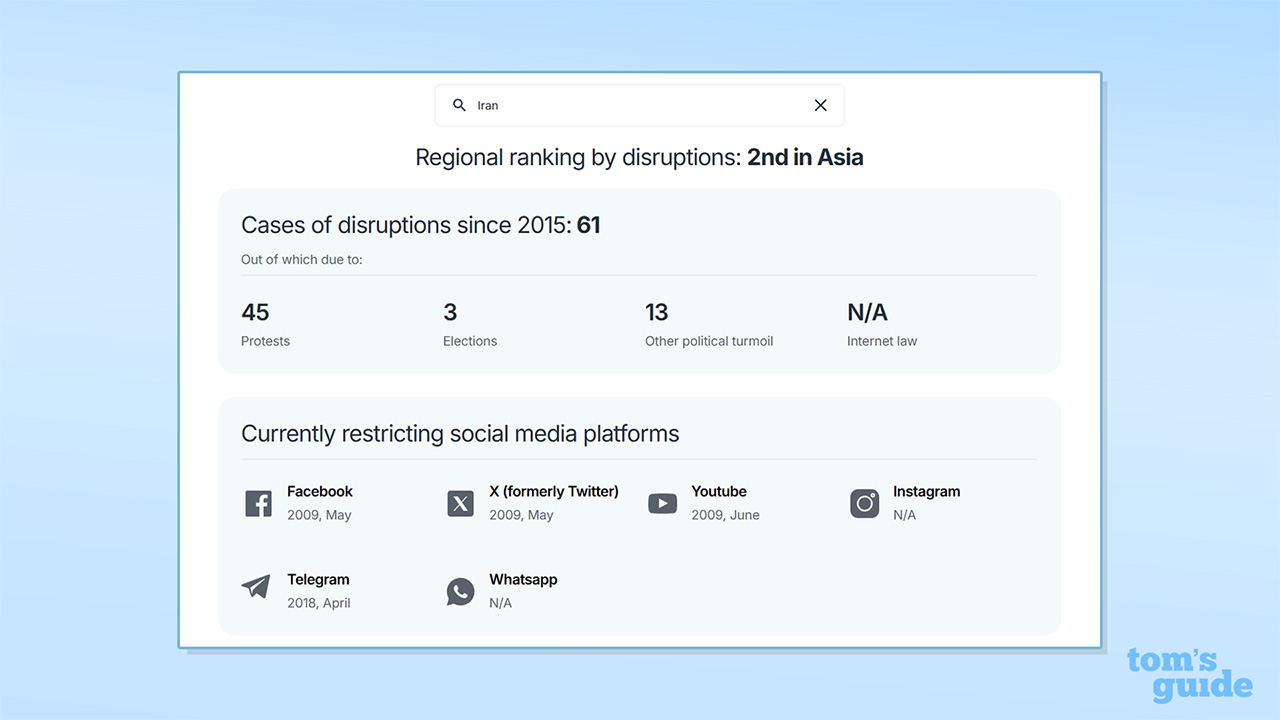The image size is (1280, 720).
Task: Click the 13 Other political turmoil figure
Action: (x=657, y=312)
